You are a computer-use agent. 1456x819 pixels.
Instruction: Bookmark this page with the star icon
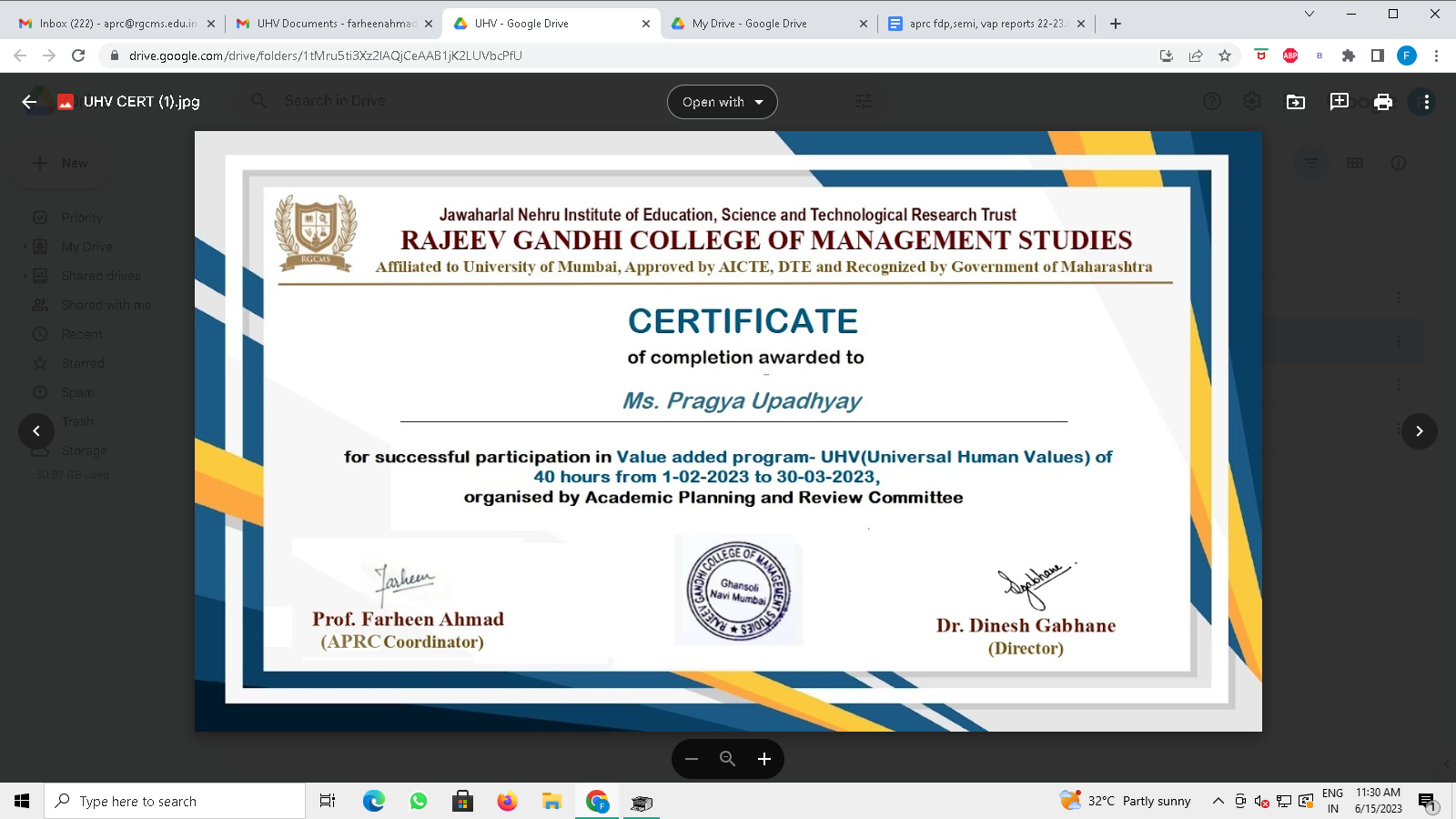[1225, 56]
